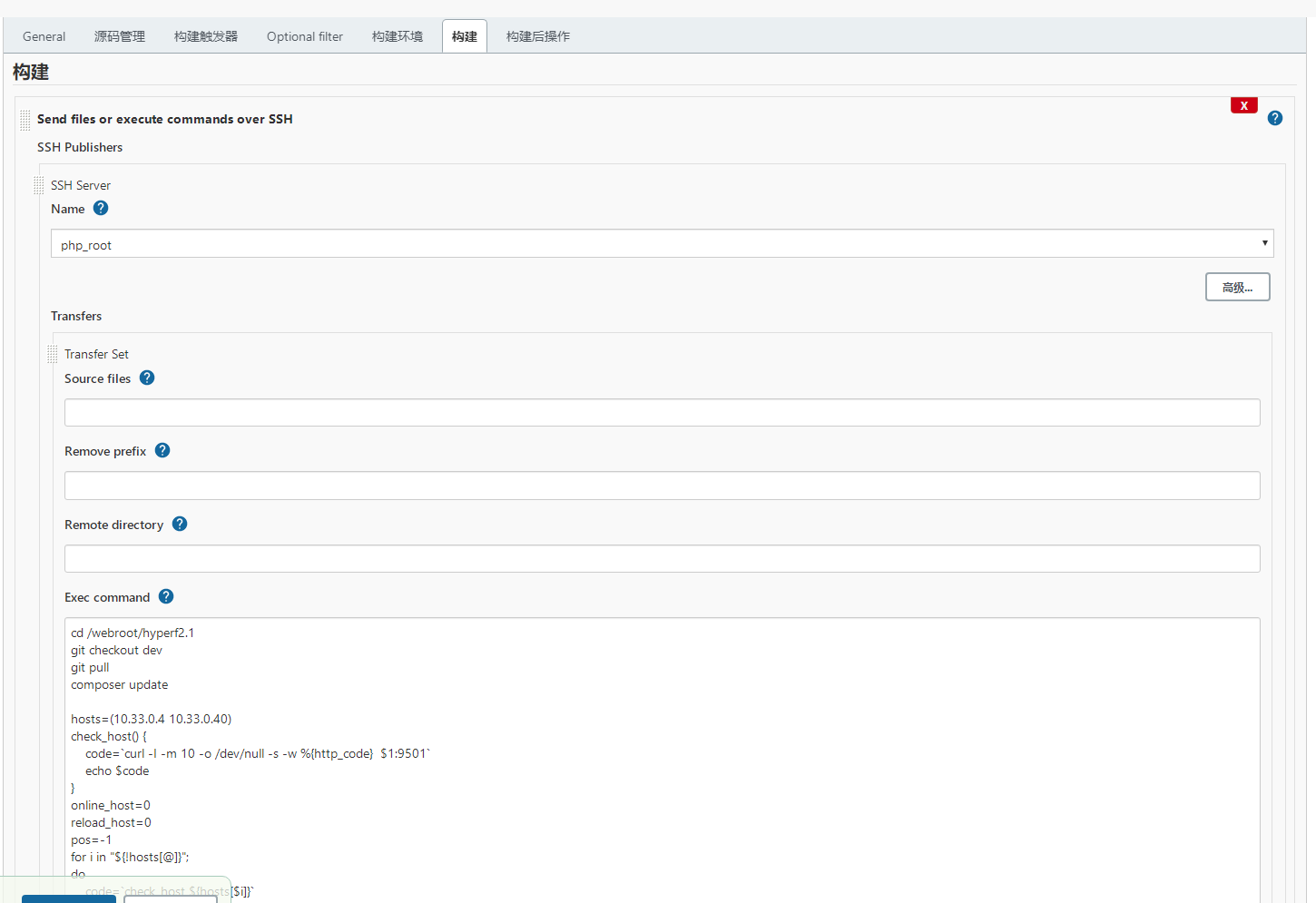Open the SSH server name dropdown
The width and height of the screenshot is (1316, 903).
point(1263,243)
